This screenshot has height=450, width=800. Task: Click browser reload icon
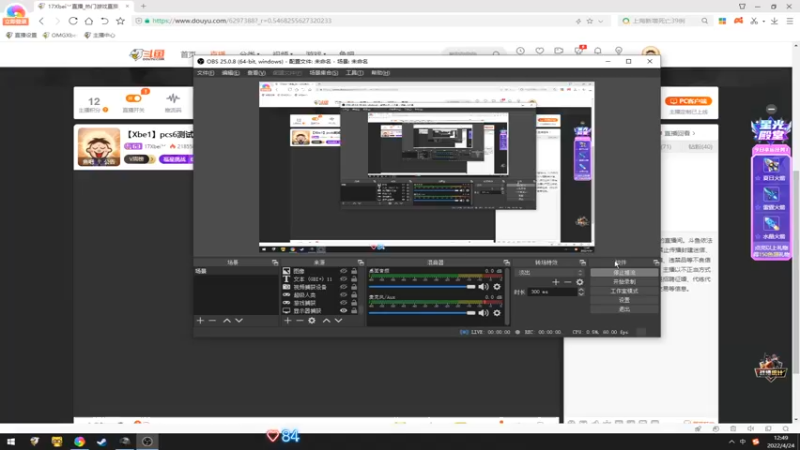click(x=73, y=21)
